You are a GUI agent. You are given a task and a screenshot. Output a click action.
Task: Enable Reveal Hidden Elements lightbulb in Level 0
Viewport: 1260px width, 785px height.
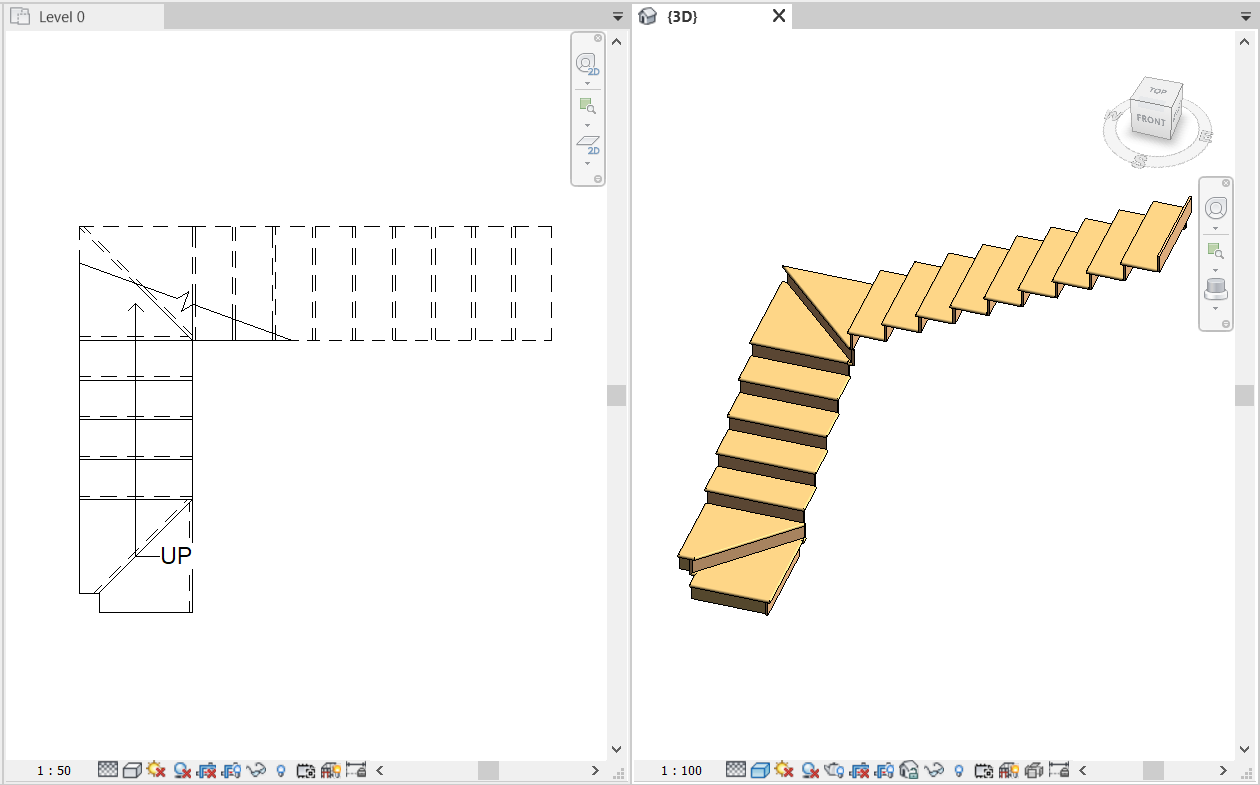point(281,770)
